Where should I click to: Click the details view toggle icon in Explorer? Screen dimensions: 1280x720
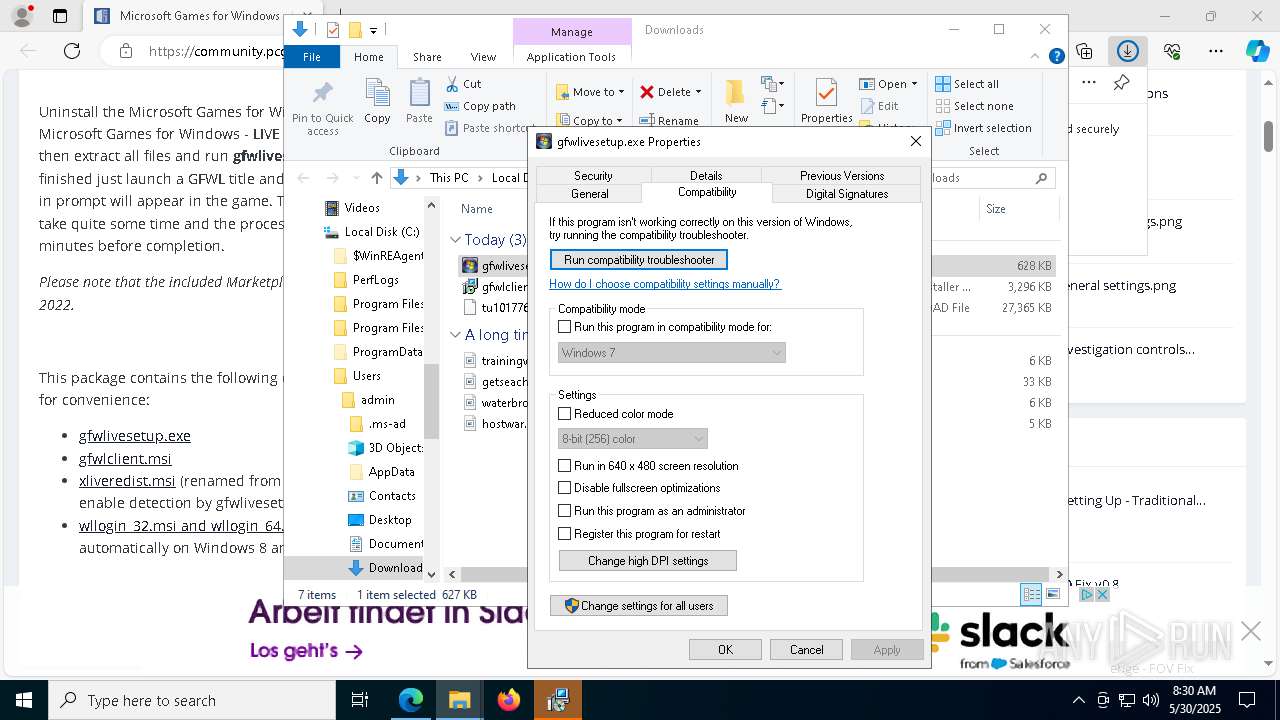[x=1031, y=594]
